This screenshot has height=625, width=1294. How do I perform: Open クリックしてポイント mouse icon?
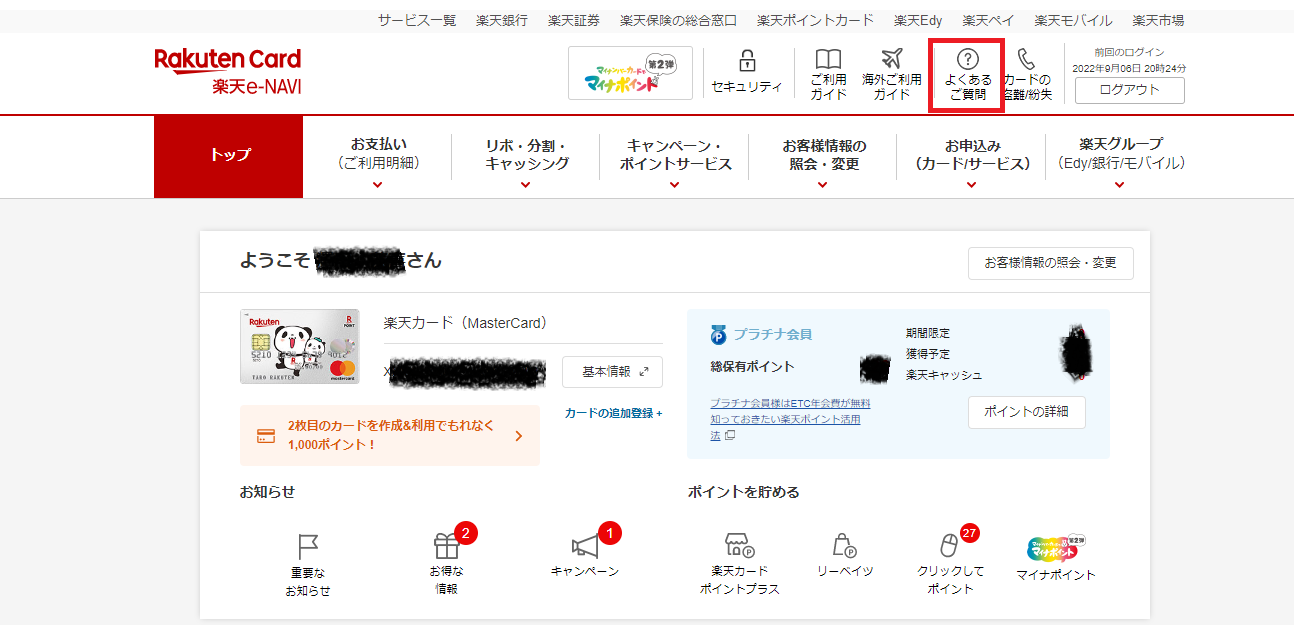coord(949,545)
